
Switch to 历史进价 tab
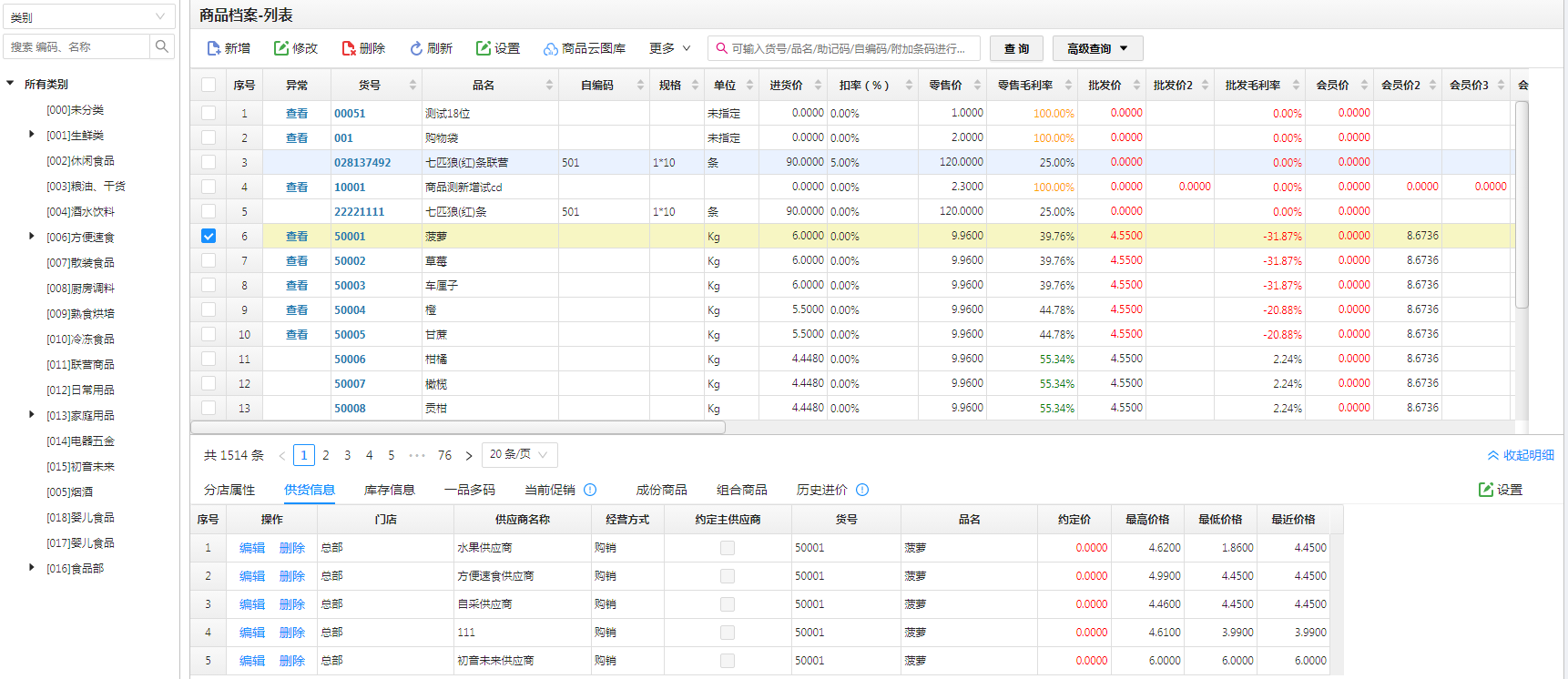tap(822, 490)
